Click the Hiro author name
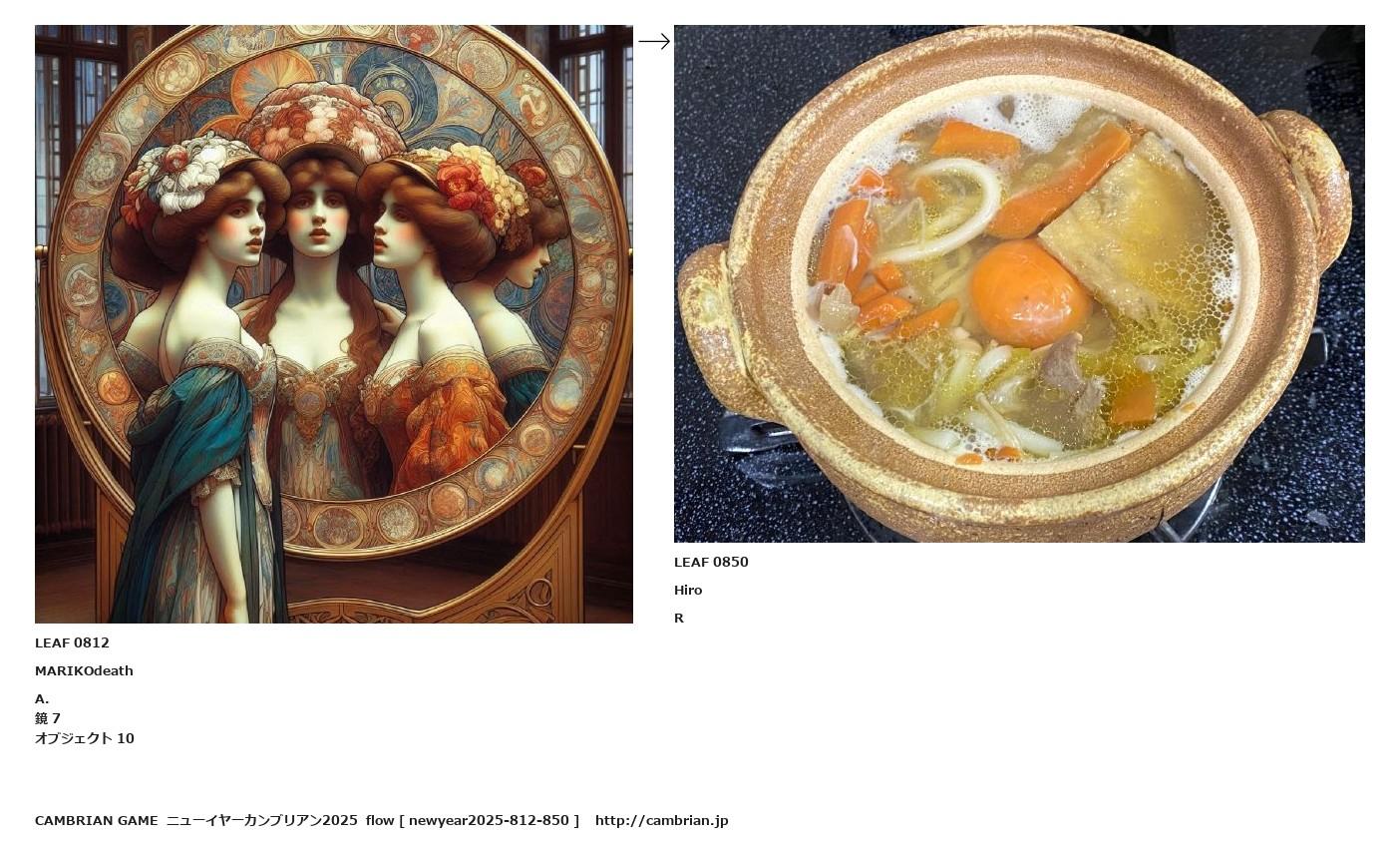 pyautogui.click(x=688, y=590)
